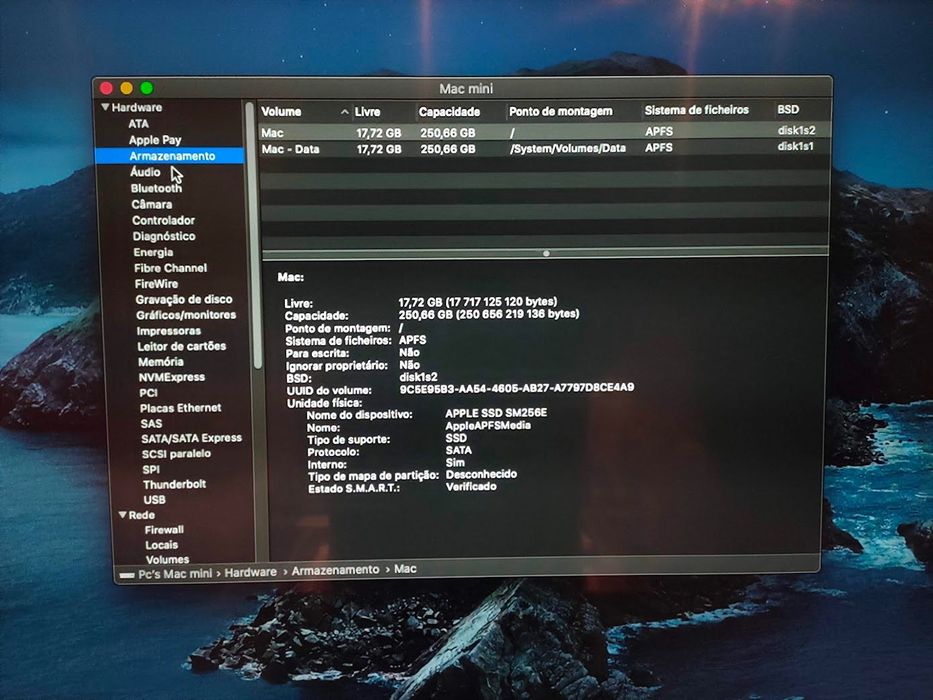Select Firewall under Rede
The image size is (933, 700).
(x=164, y=530)
